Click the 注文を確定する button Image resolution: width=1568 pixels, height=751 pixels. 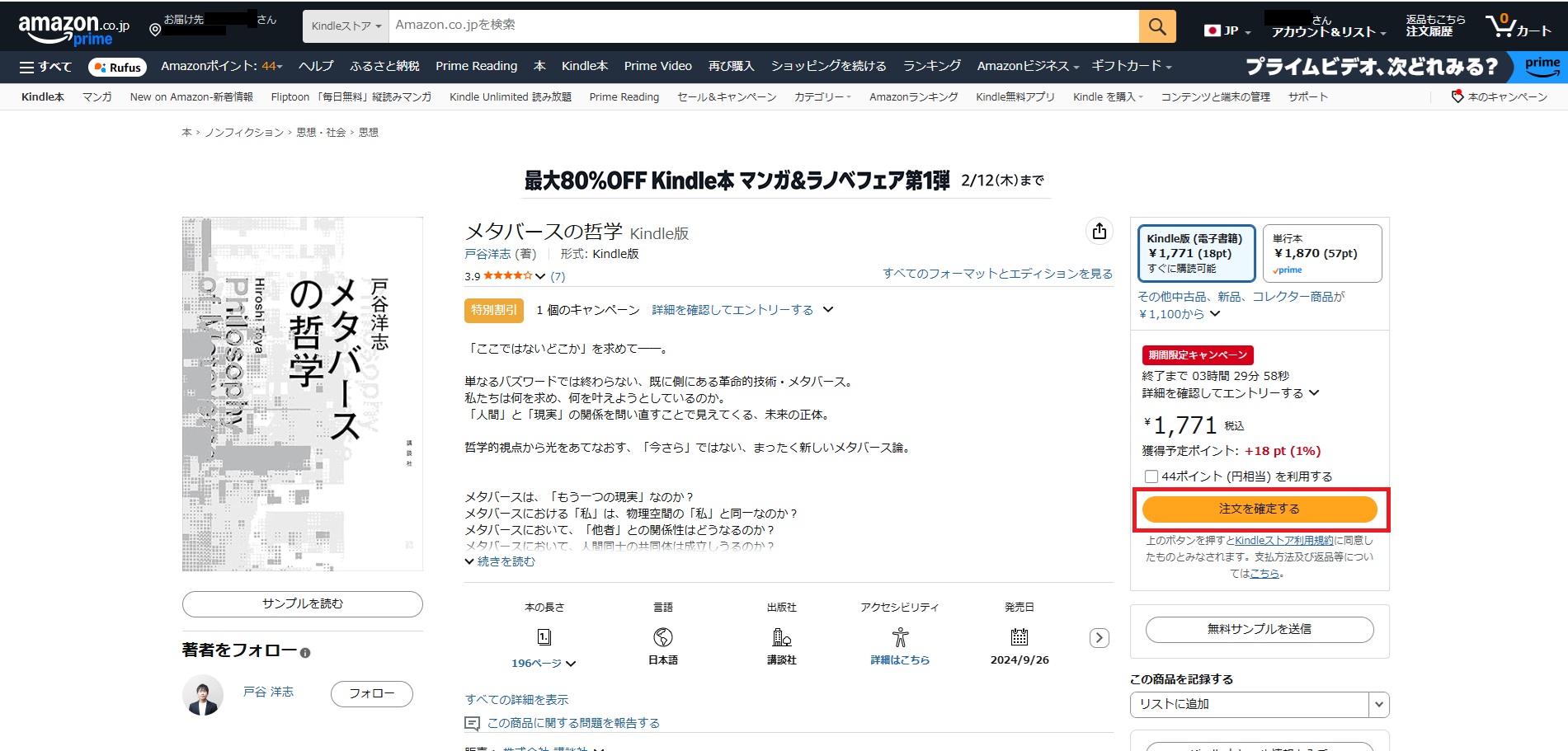tap(1259, 509)
